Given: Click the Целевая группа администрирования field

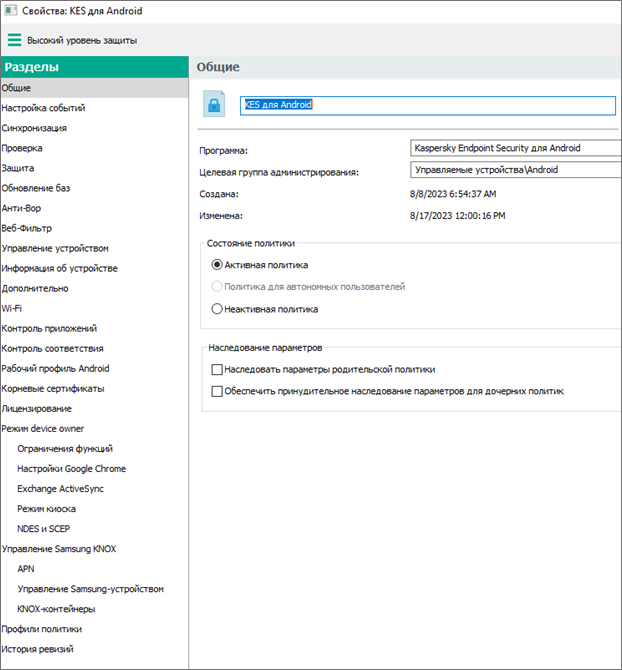Looking at the screenshot, I should point(516,170).
